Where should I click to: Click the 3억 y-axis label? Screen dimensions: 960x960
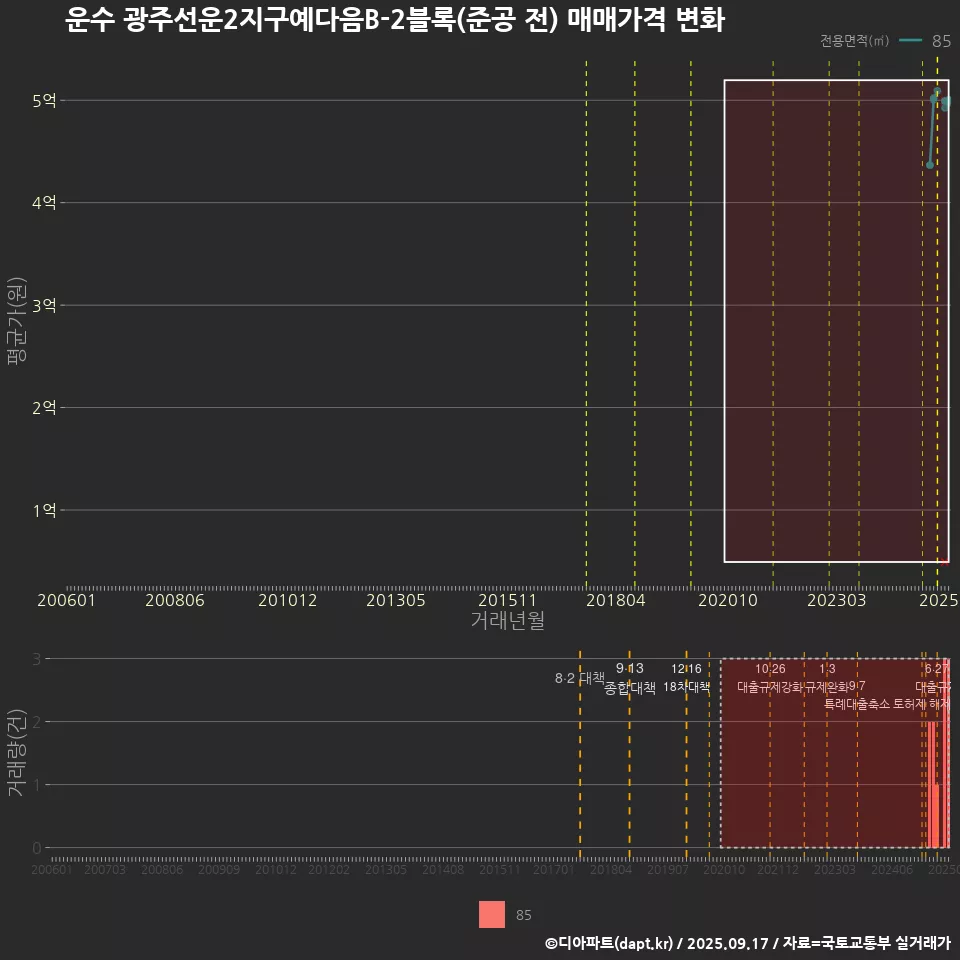click(44, 305)
